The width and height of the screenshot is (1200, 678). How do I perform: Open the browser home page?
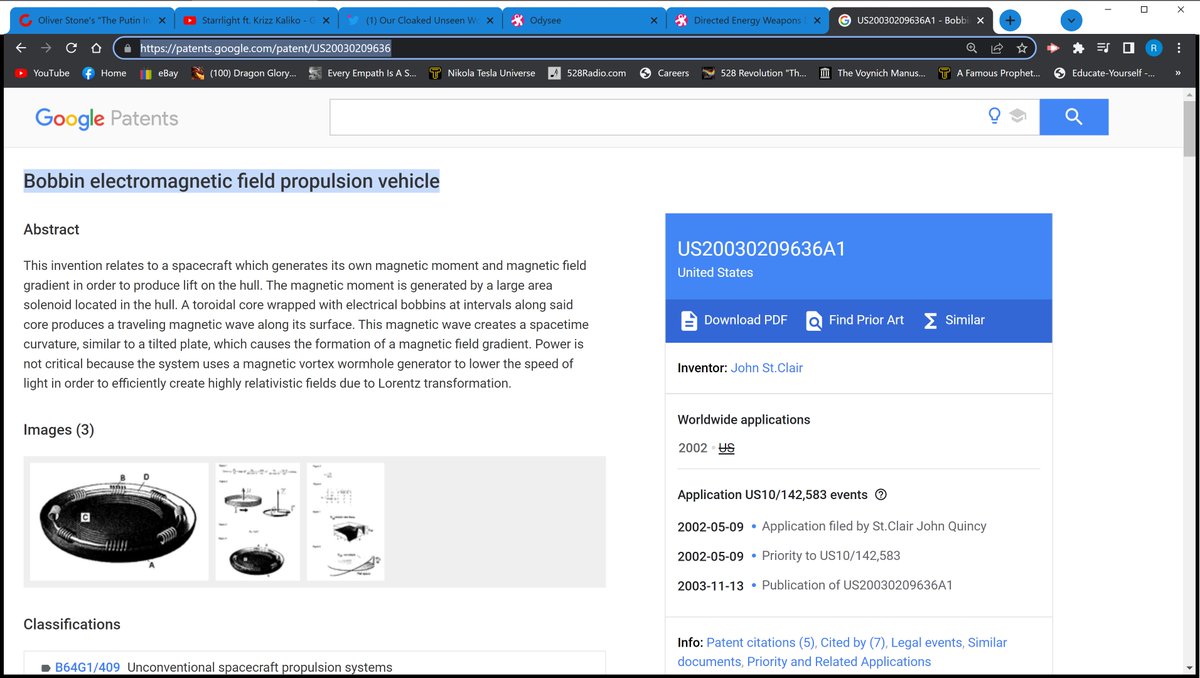pos(96,48)
